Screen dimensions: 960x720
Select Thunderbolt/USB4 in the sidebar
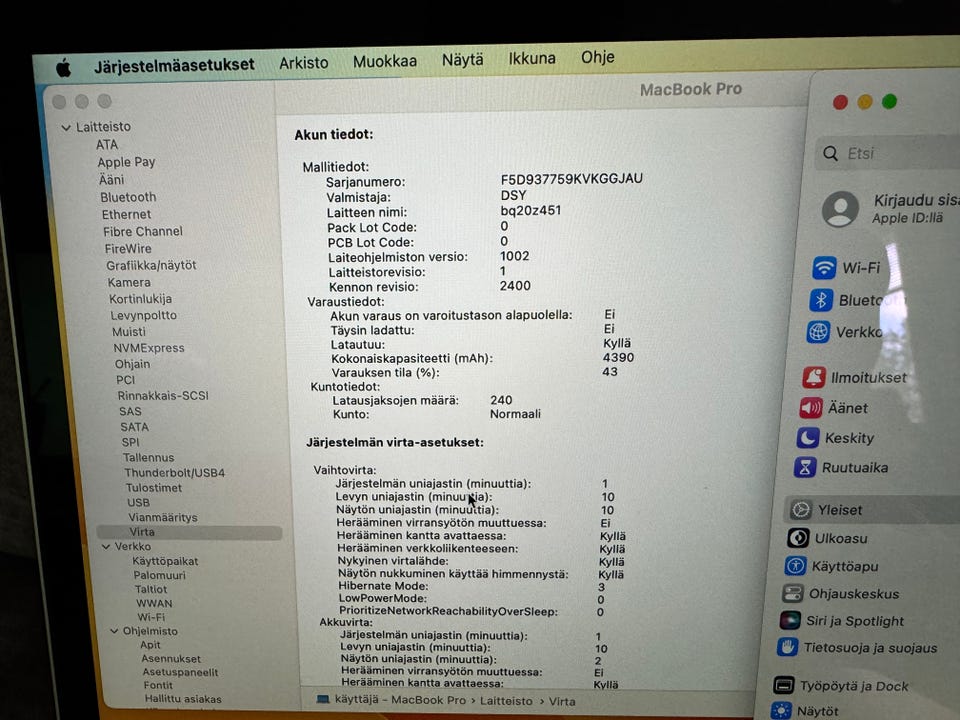(x=174, y=473)
